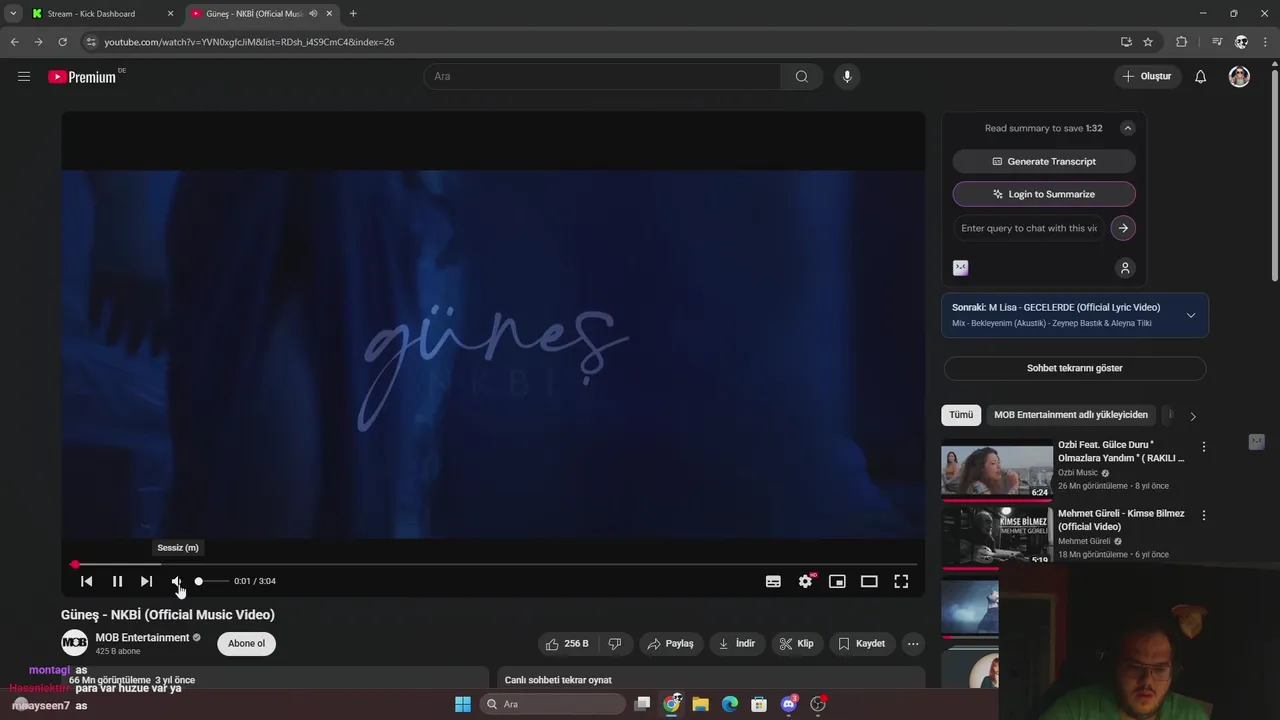Open Windows Start menu
Image resolution: width=1280 pixels, height=720 pixels.
462,704
